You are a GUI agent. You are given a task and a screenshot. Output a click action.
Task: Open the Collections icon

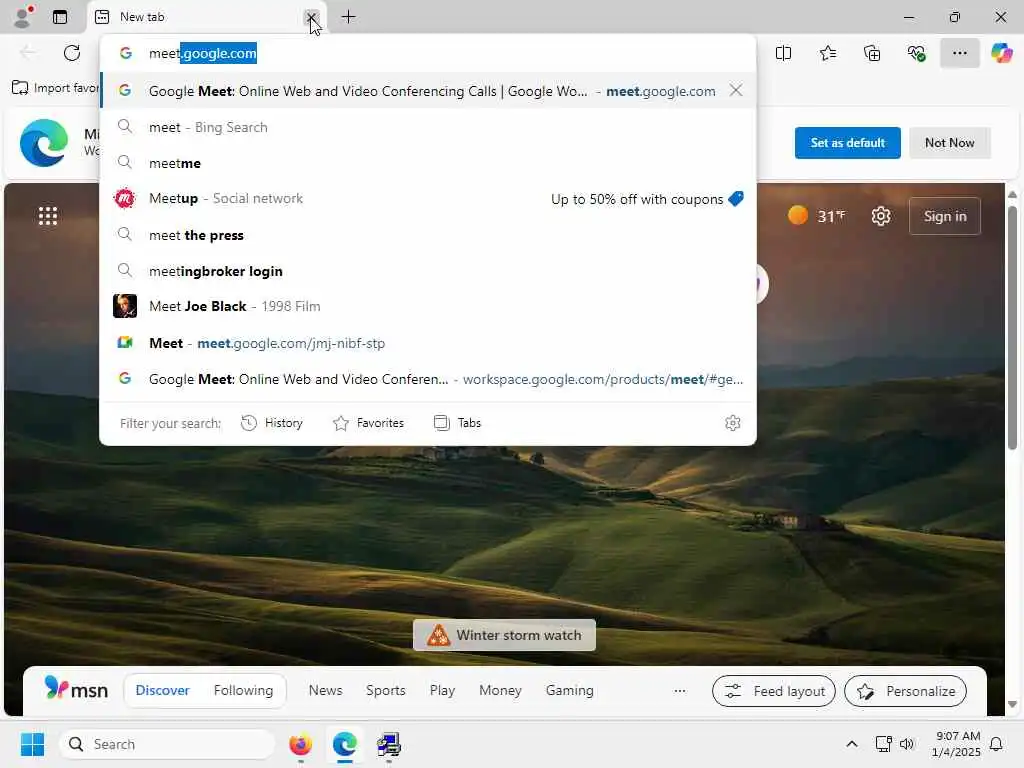point(872,53)
